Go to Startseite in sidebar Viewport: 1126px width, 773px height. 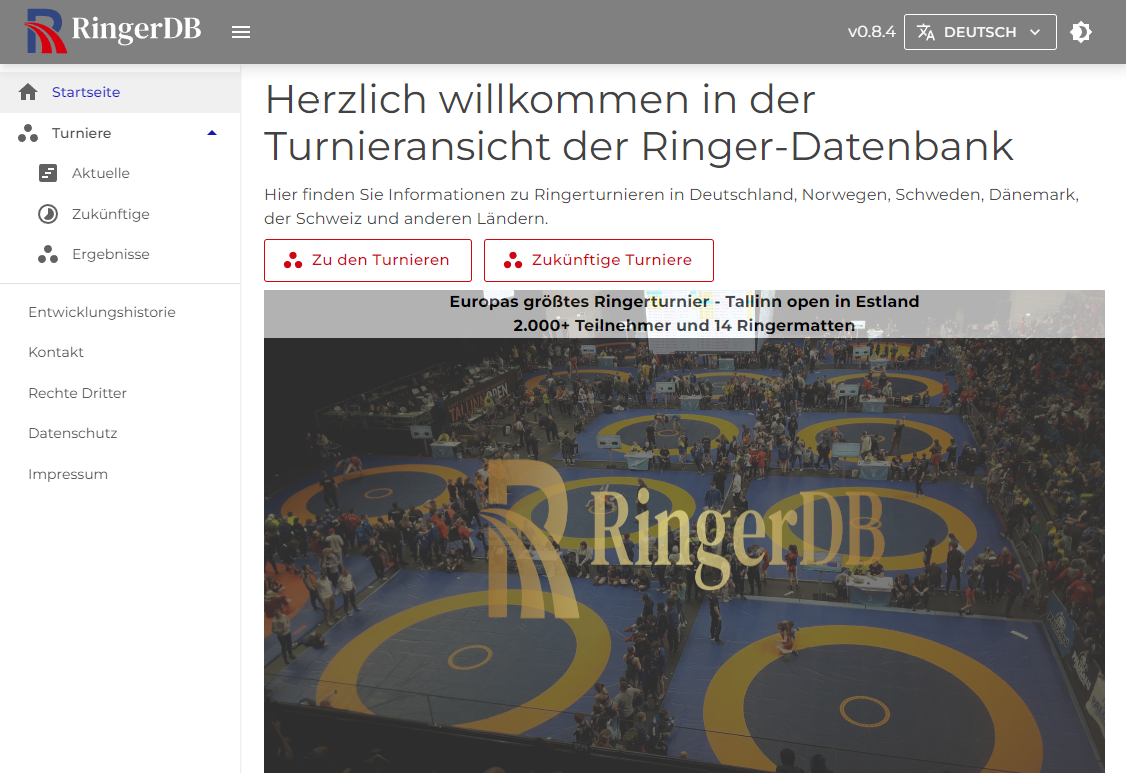(x=85, y=92)
